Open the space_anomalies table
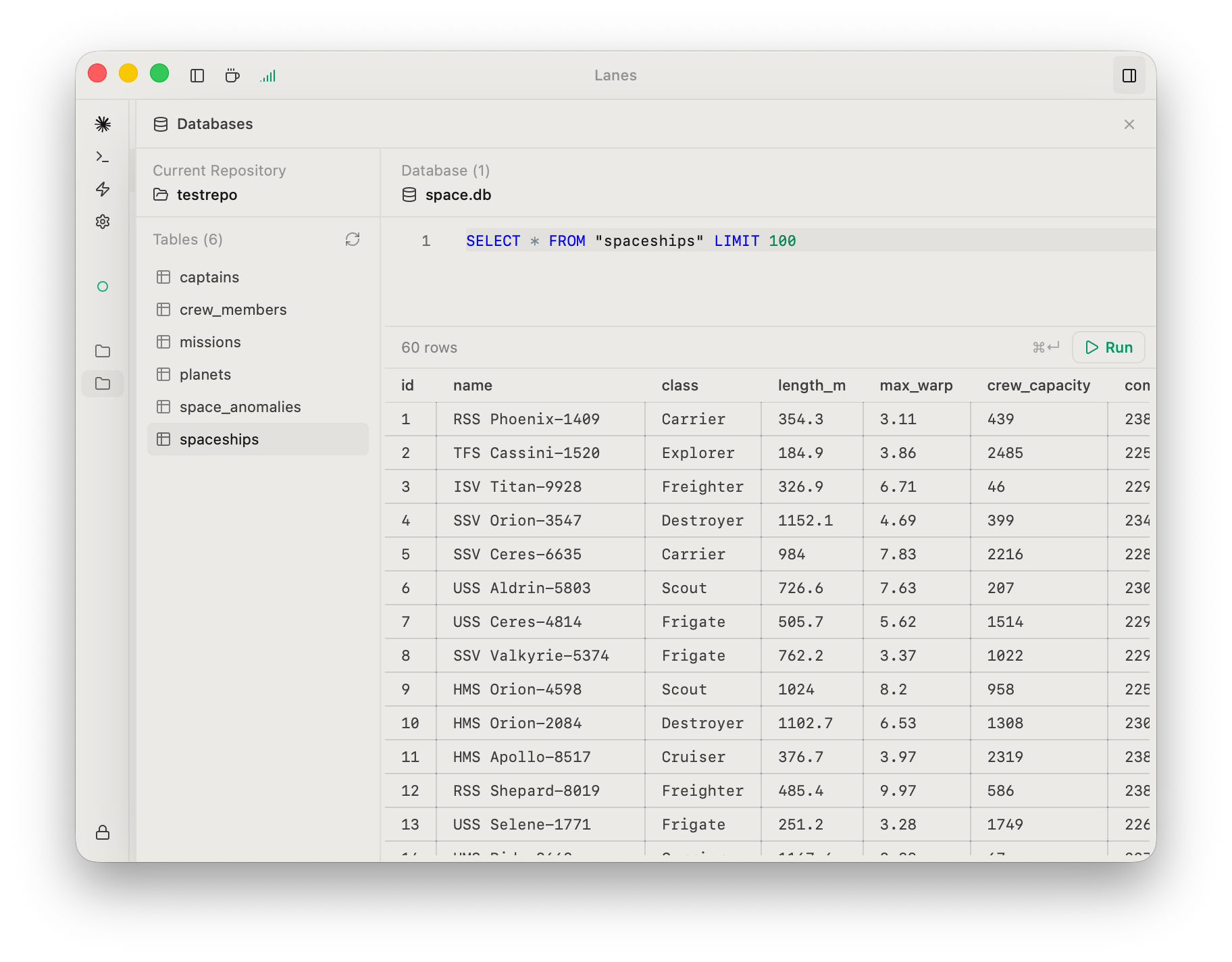This screenshot has height=962, width=1232. (258, 407)
